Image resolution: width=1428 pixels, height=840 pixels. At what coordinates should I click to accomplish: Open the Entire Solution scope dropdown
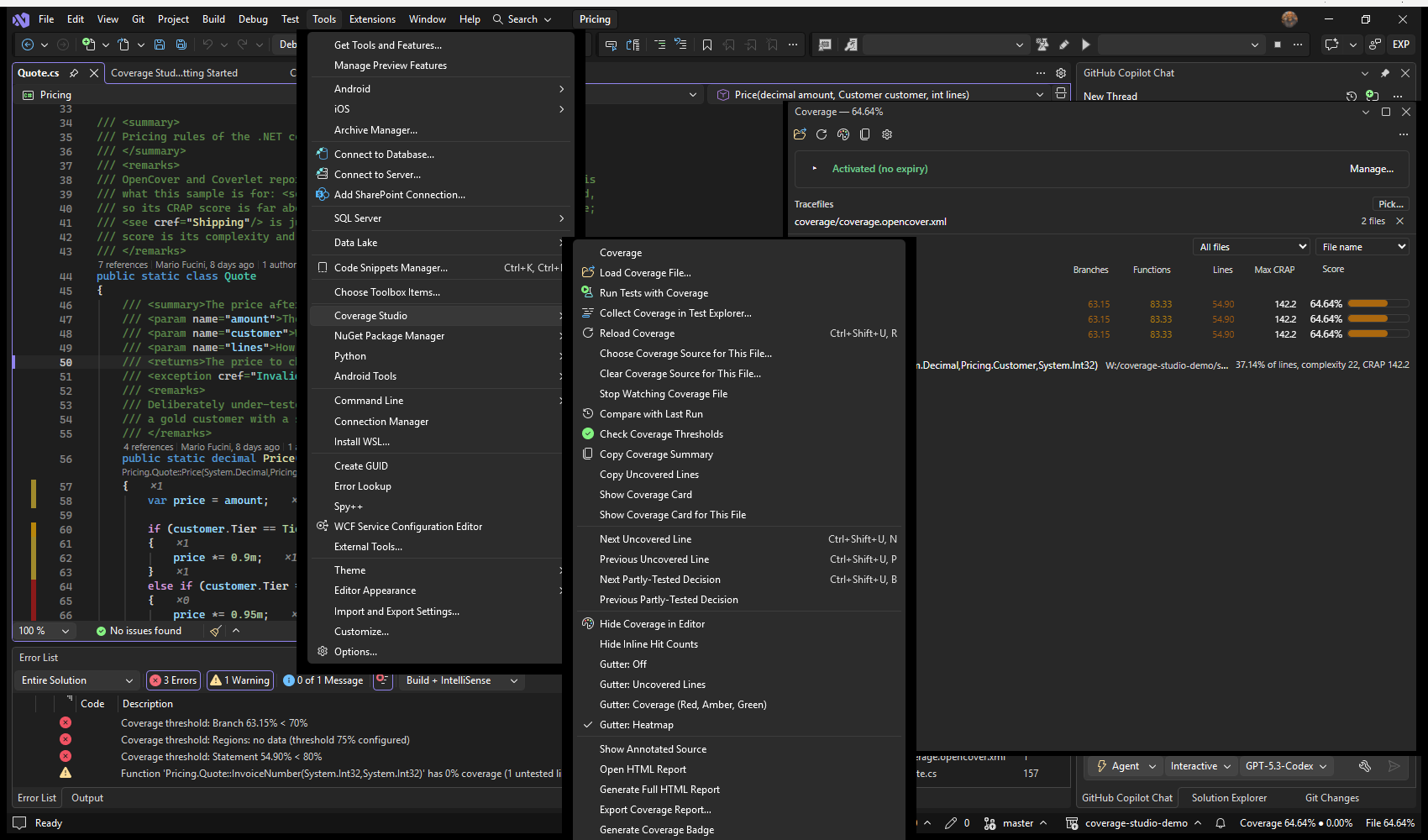point(77,680)
